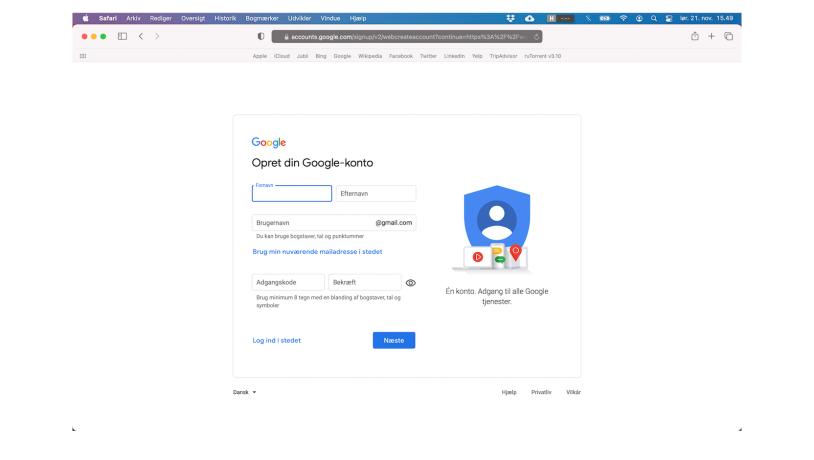Focus the Fornavn input field
Viewport: 814px width, 460px height.
pyautogui.click(x=292, y=194)
